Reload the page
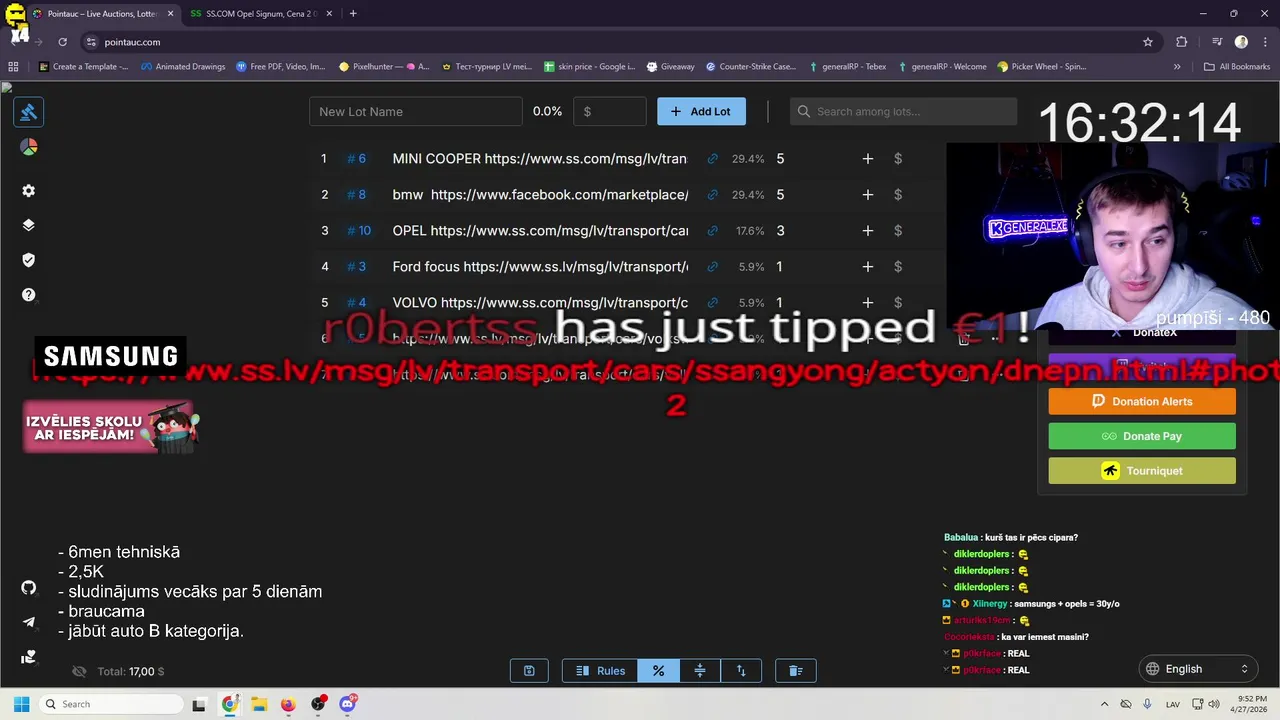 click(x=62, y=42)
